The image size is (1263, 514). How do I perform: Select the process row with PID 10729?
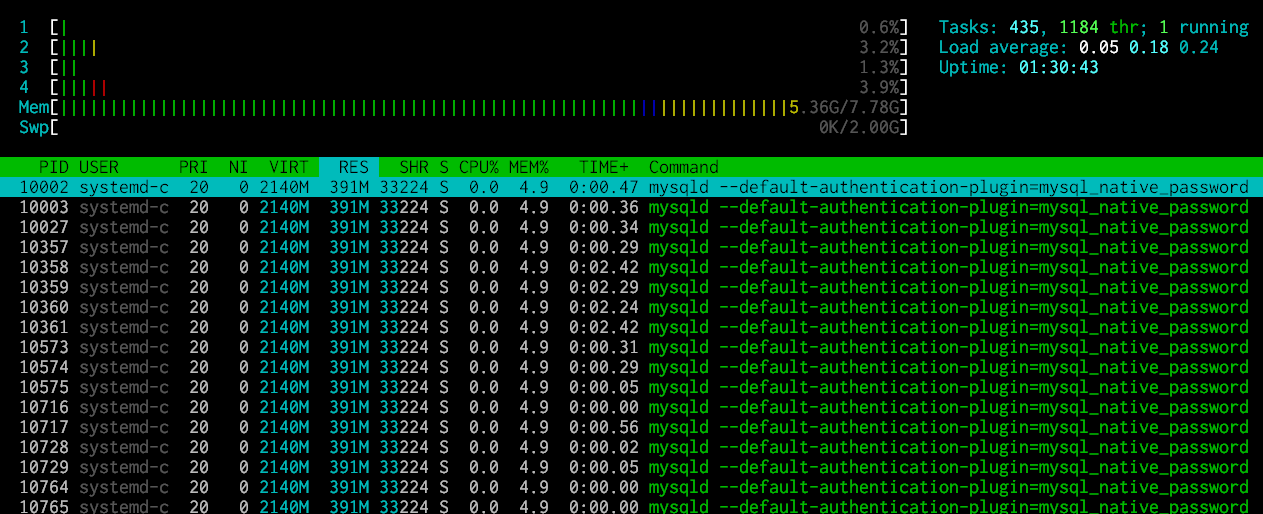[x=631, y=467]
